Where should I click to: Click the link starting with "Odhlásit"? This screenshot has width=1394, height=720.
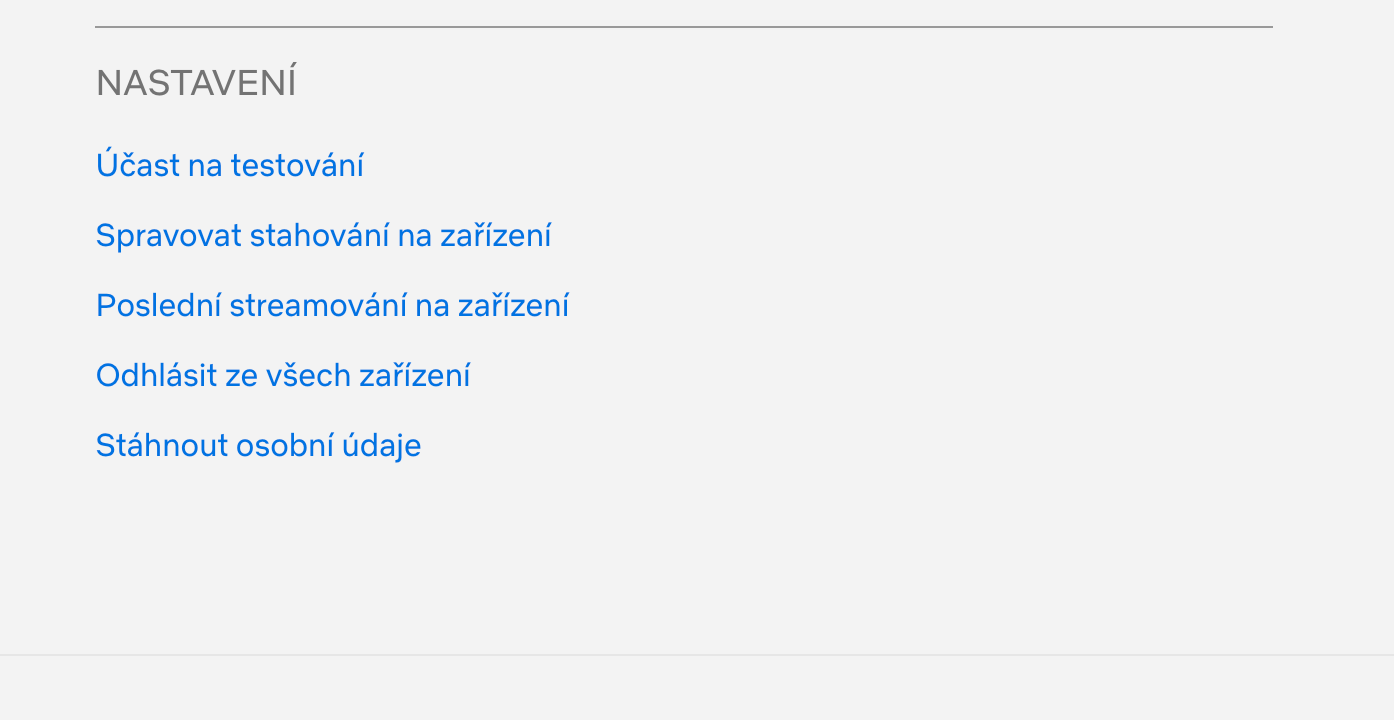point(283,375)
